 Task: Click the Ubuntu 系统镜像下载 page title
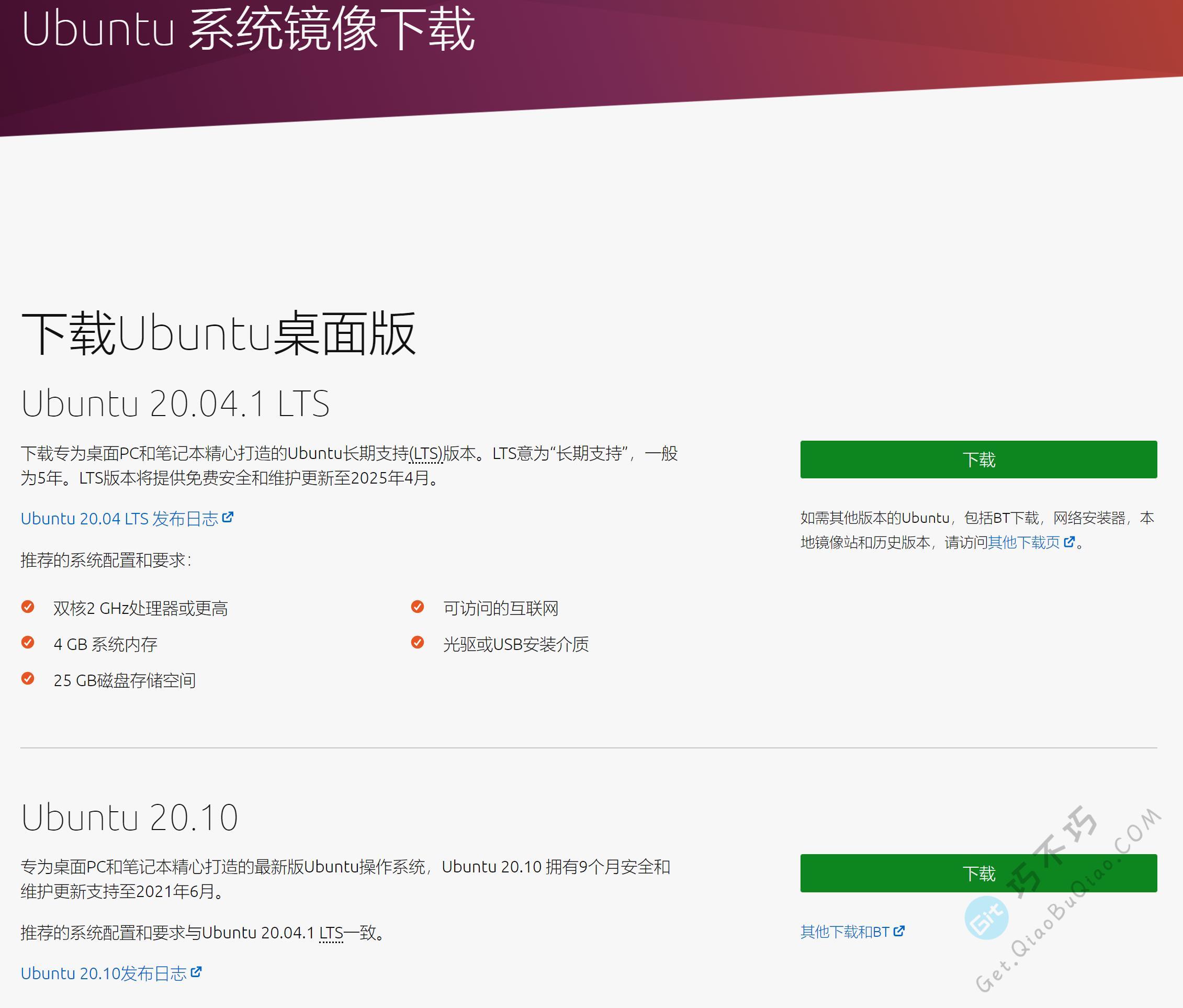click(x=248, y=29)
